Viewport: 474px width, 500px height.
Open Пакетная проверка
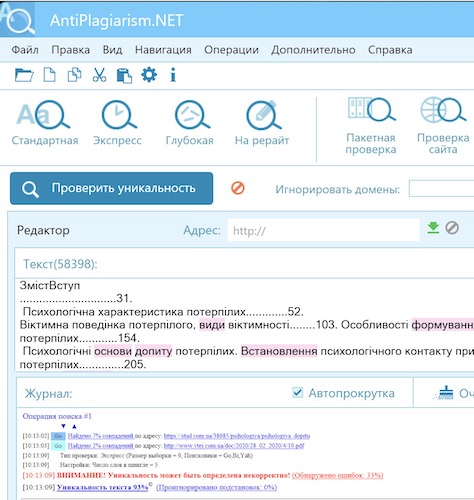(x=371, y=126)
